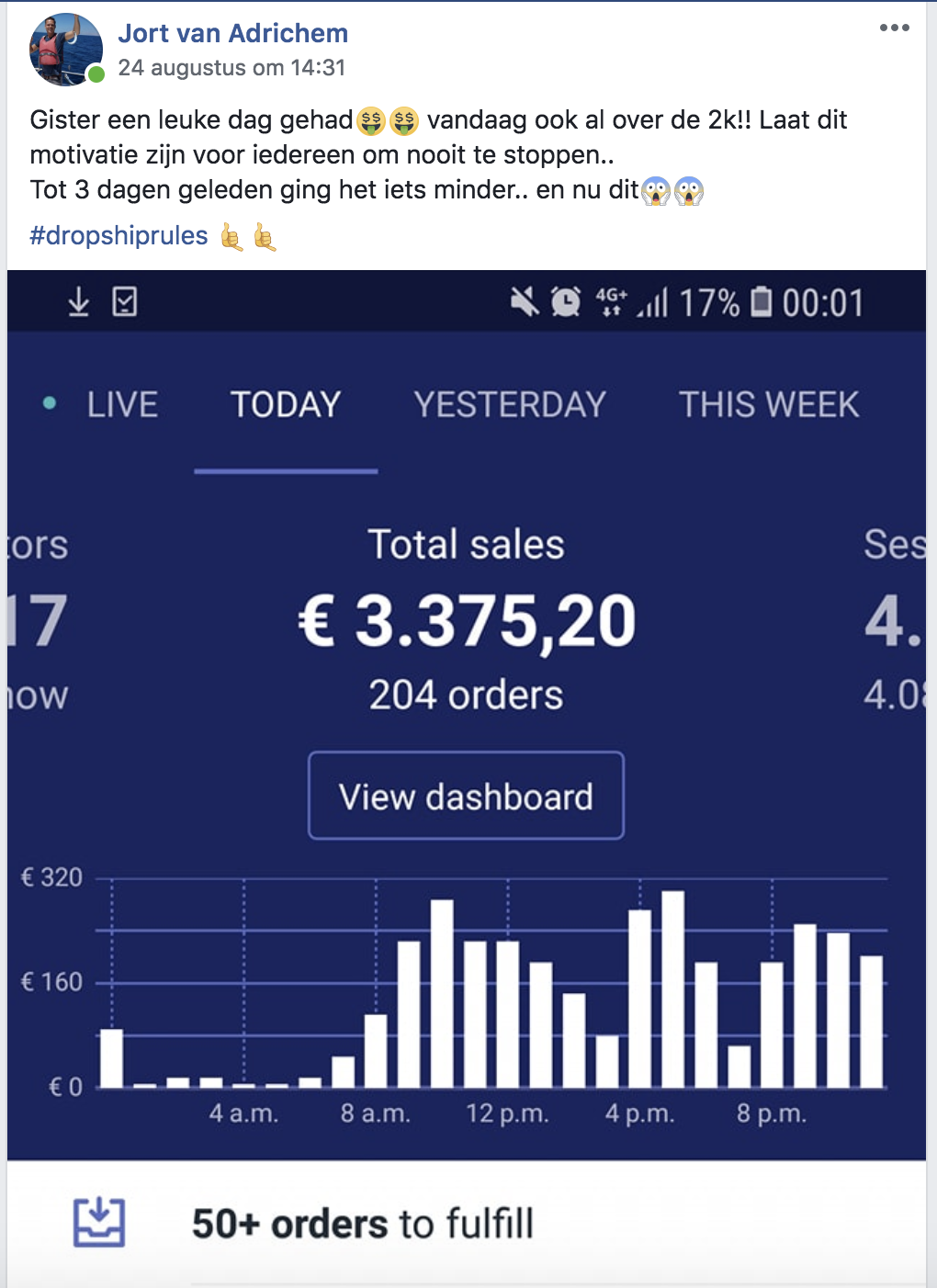Tap the signal strength bars icon

click(x=653, y=301)
